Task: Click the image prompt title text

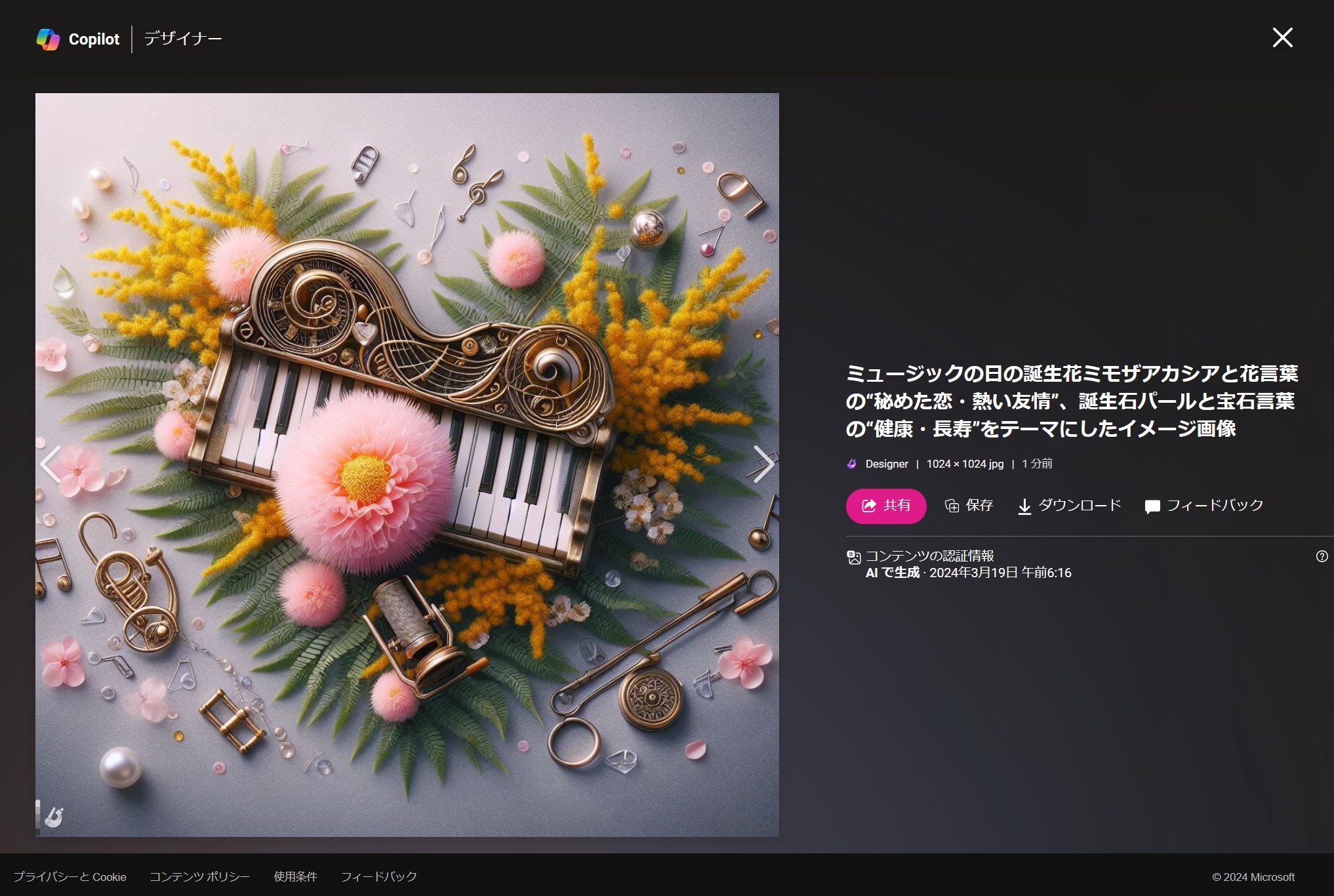Action: [1071, 401]
